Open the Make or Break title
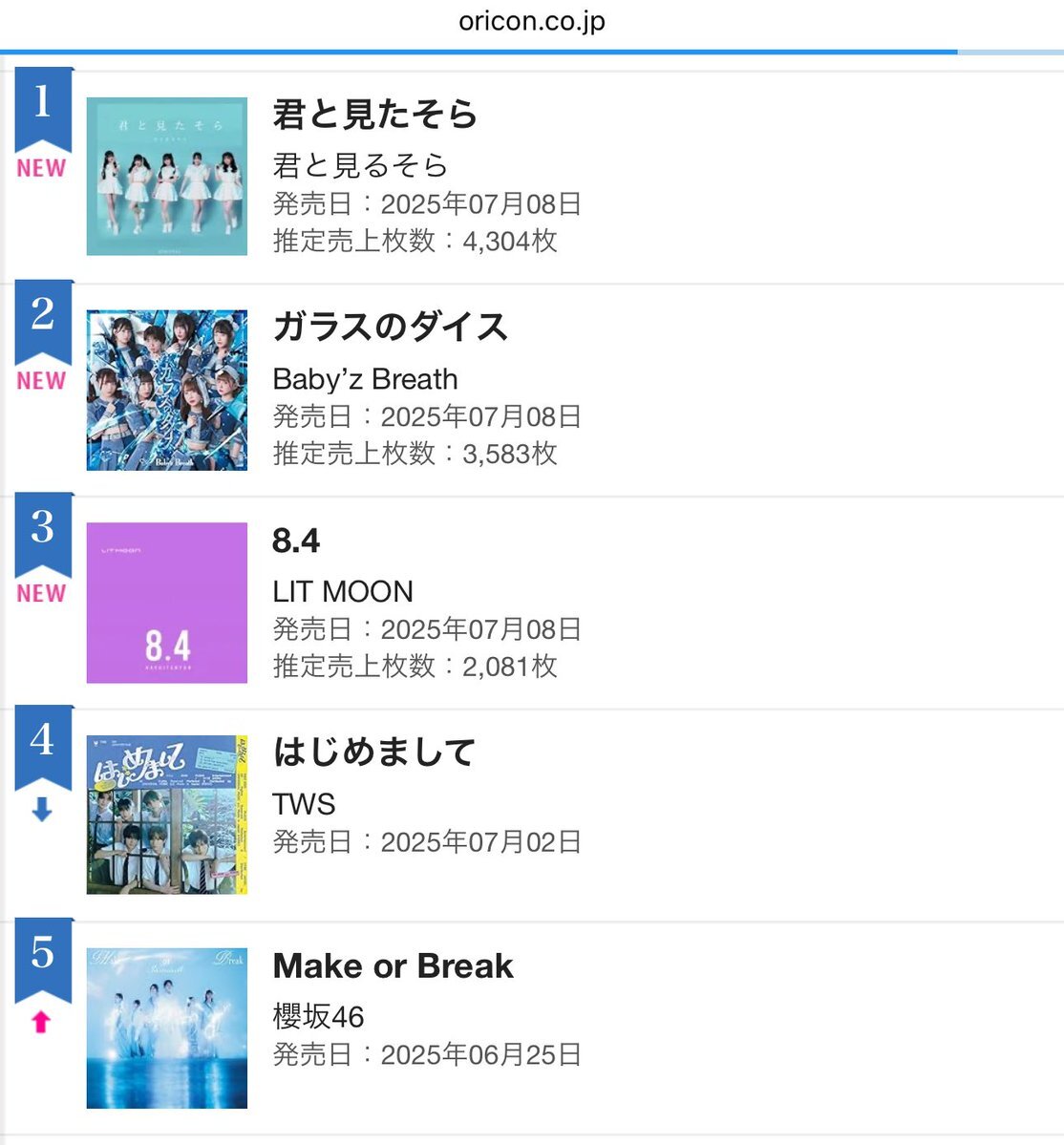Viewport: 1064px width, 1145px height. 393,965
